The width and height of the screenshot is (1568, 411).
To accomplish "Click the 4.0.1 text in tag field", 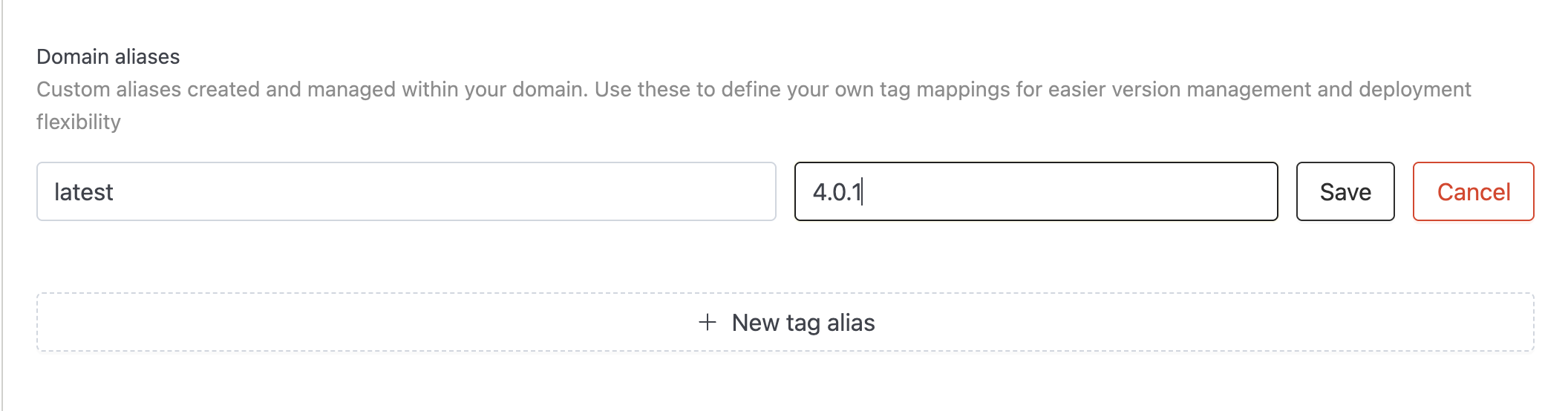I will pyautogui.click(x=837, y=192).
